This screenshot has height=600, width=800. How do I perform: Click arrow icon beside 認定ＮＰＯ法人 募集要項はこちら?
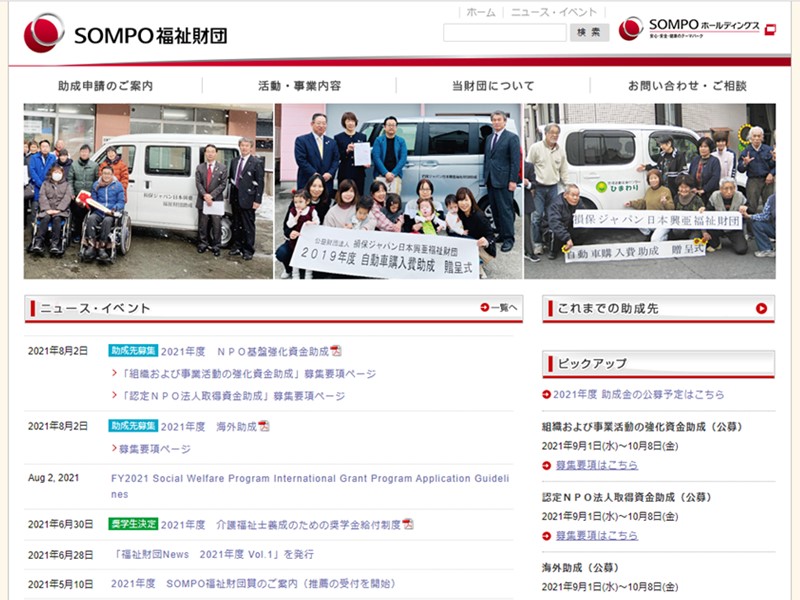tap(546, 536)
